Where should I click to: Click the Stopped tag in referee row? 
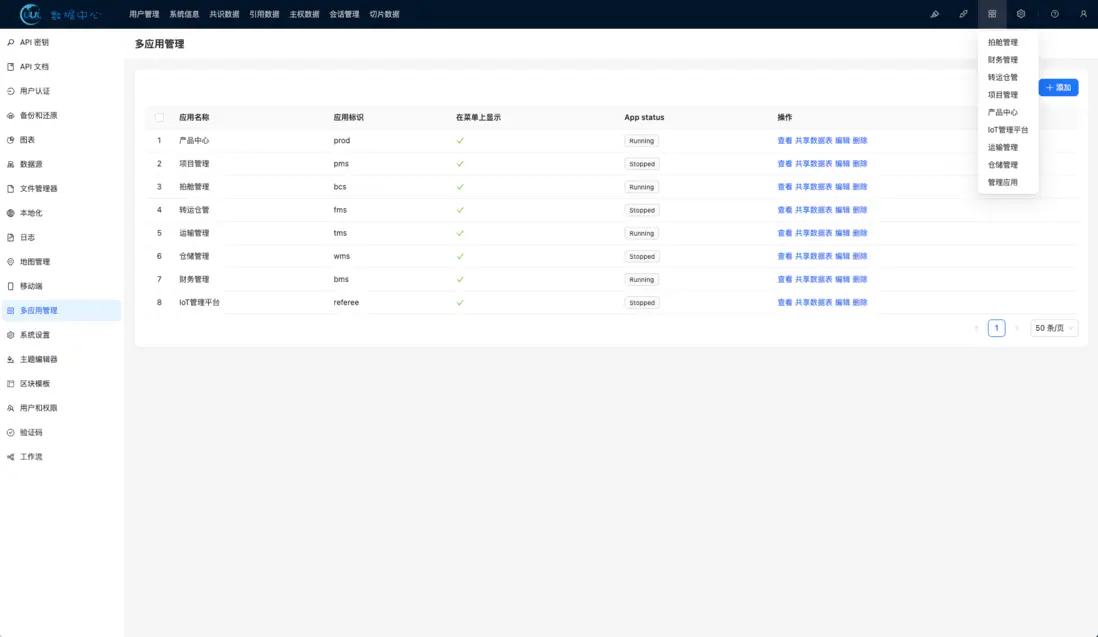pyautogui.click(x=641, y=302)
